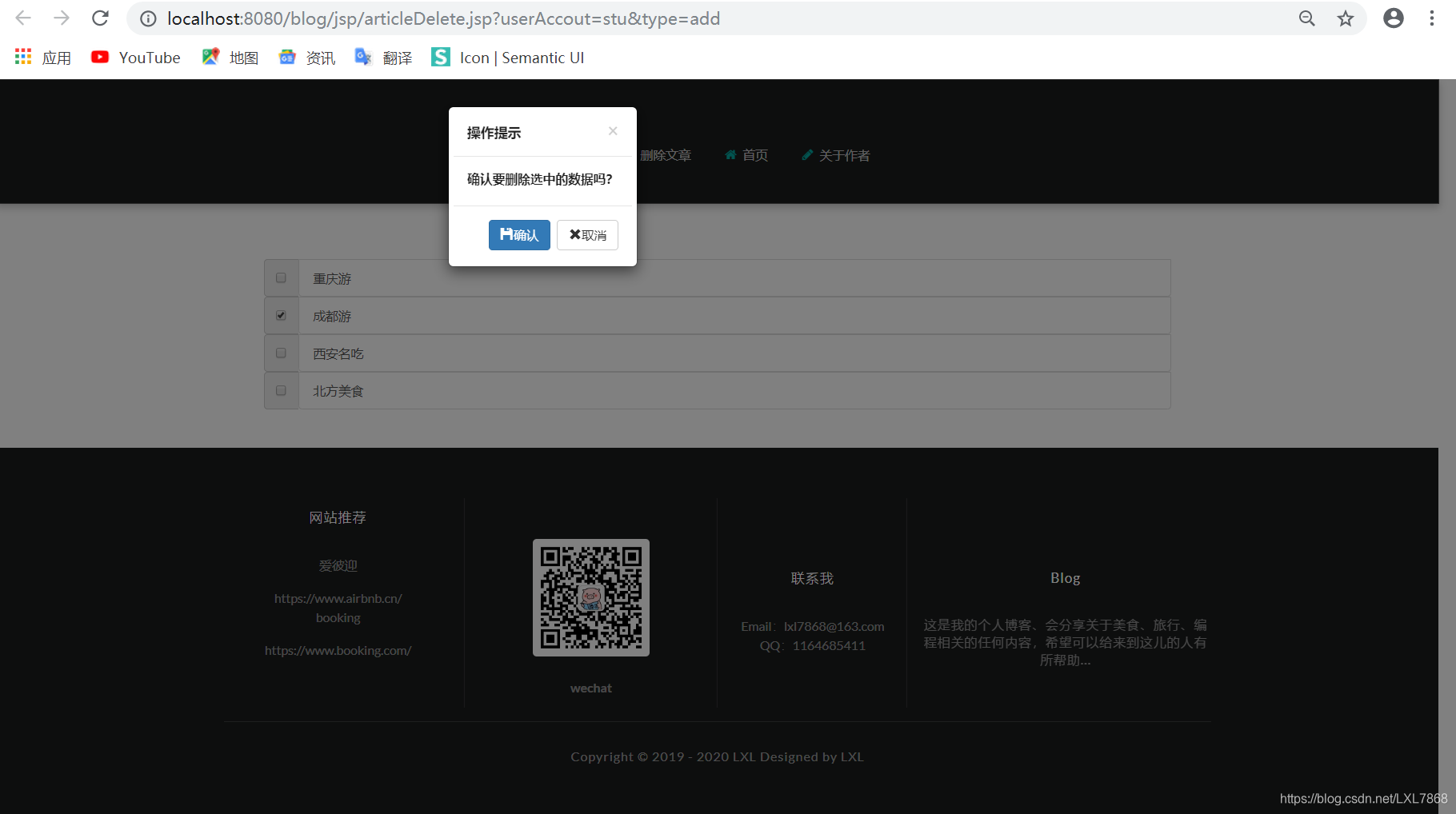Click the dialog message 确认要删除选中的数据吗?
The height and width of the screenshot is (814, 1456).
(540, 179)
